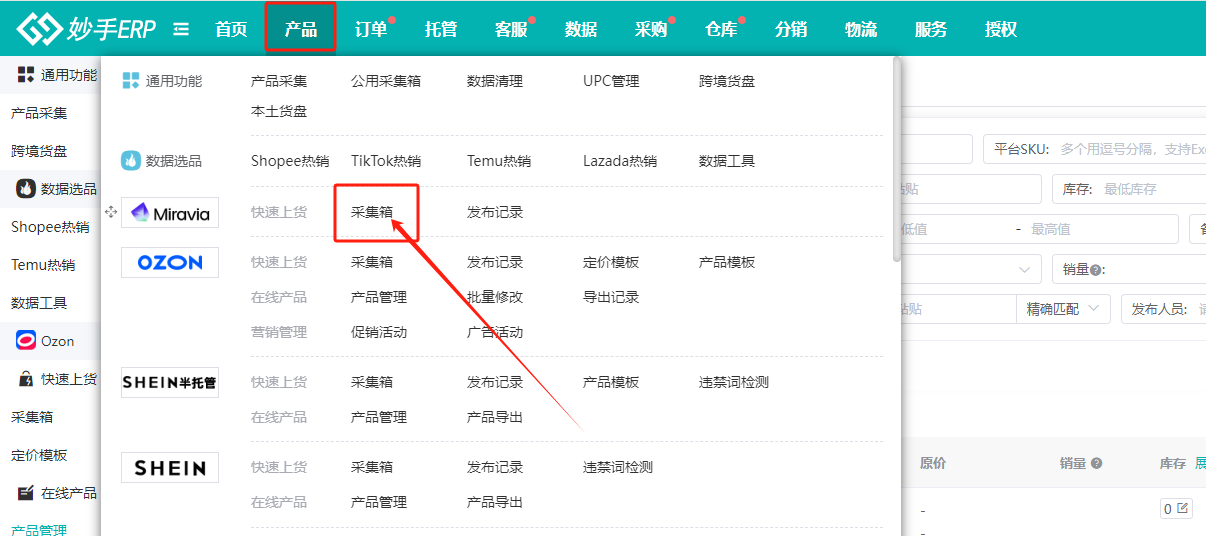
Task: Click the 库存 最低库存 input field
Action: (x=1129, y=189)
